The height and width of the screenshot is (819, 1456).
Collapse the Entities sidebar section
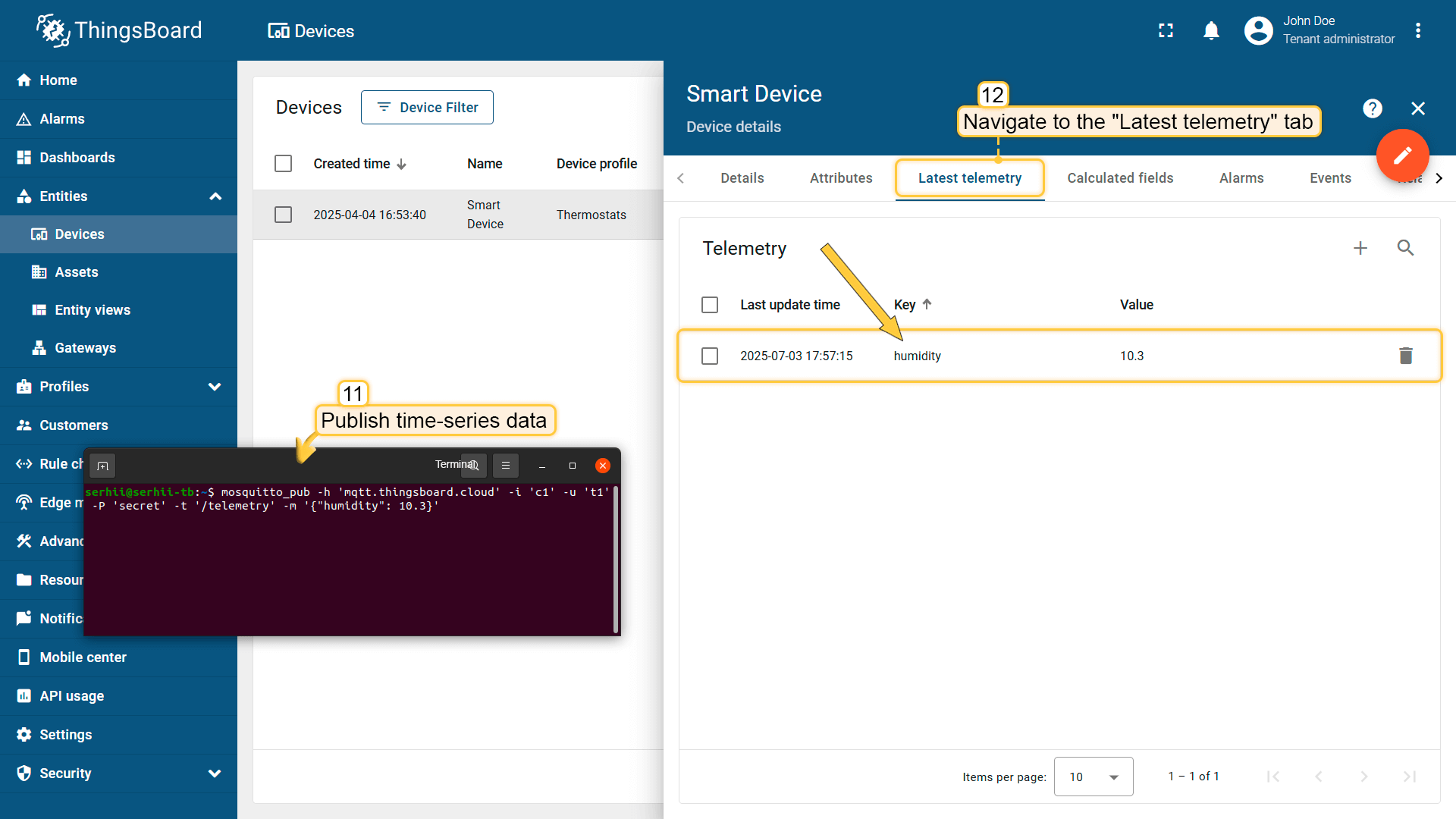[x=215, y=196]
